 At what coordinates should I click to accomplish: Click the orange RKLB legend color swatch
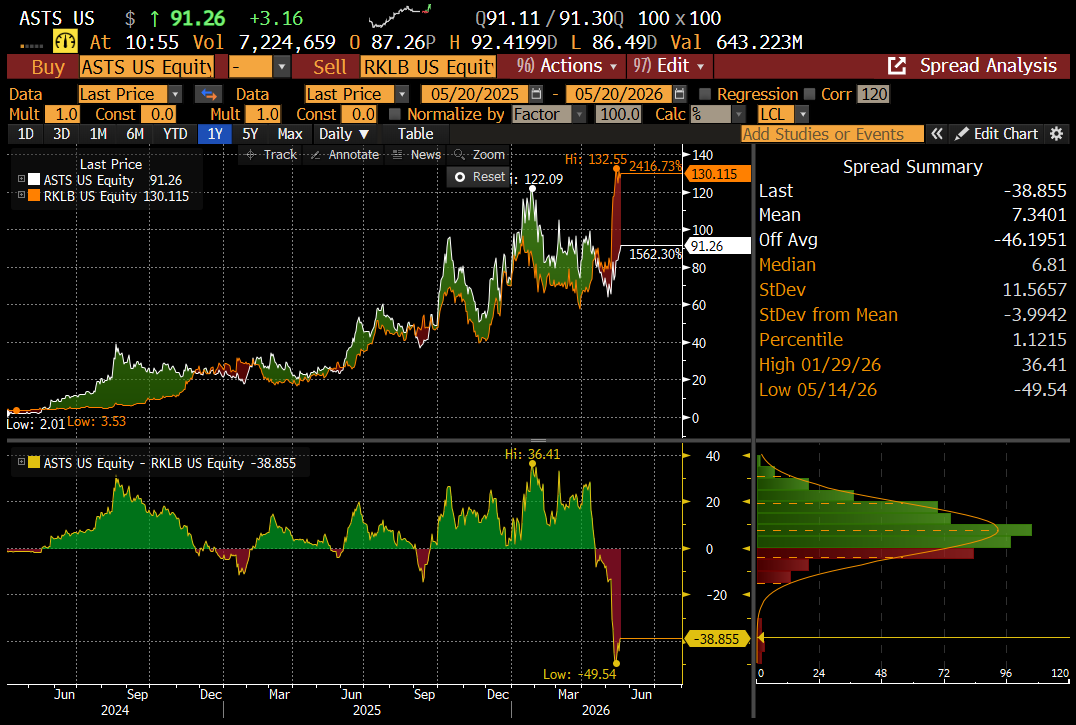(34, 196)
